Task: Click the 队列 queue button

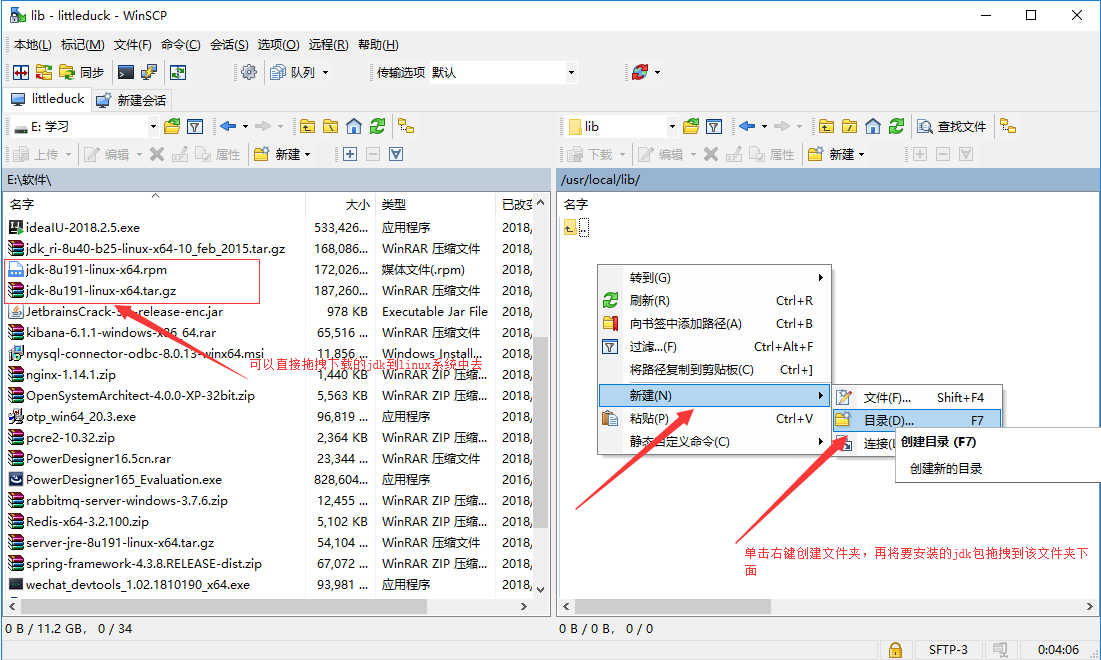Action: (x=293, y=72)
